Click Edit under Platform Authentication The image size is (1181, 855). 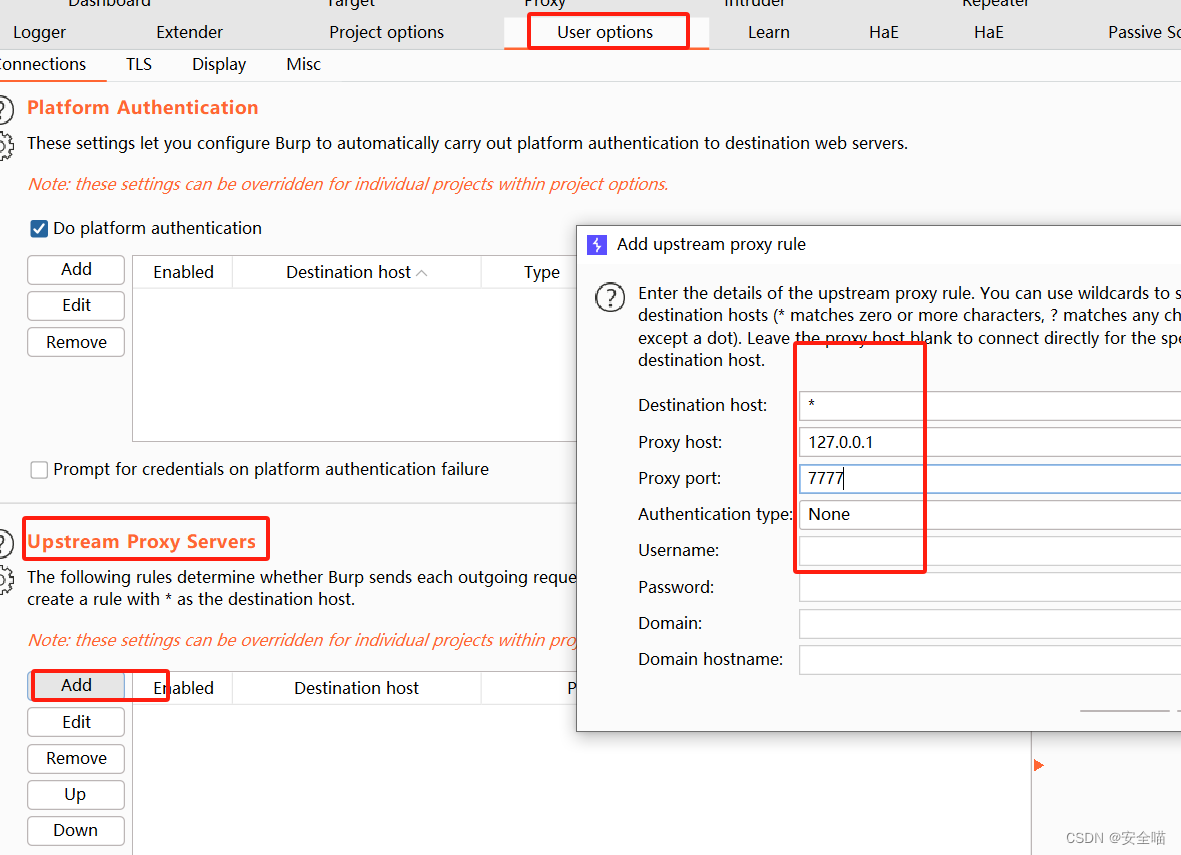(76, 306)
